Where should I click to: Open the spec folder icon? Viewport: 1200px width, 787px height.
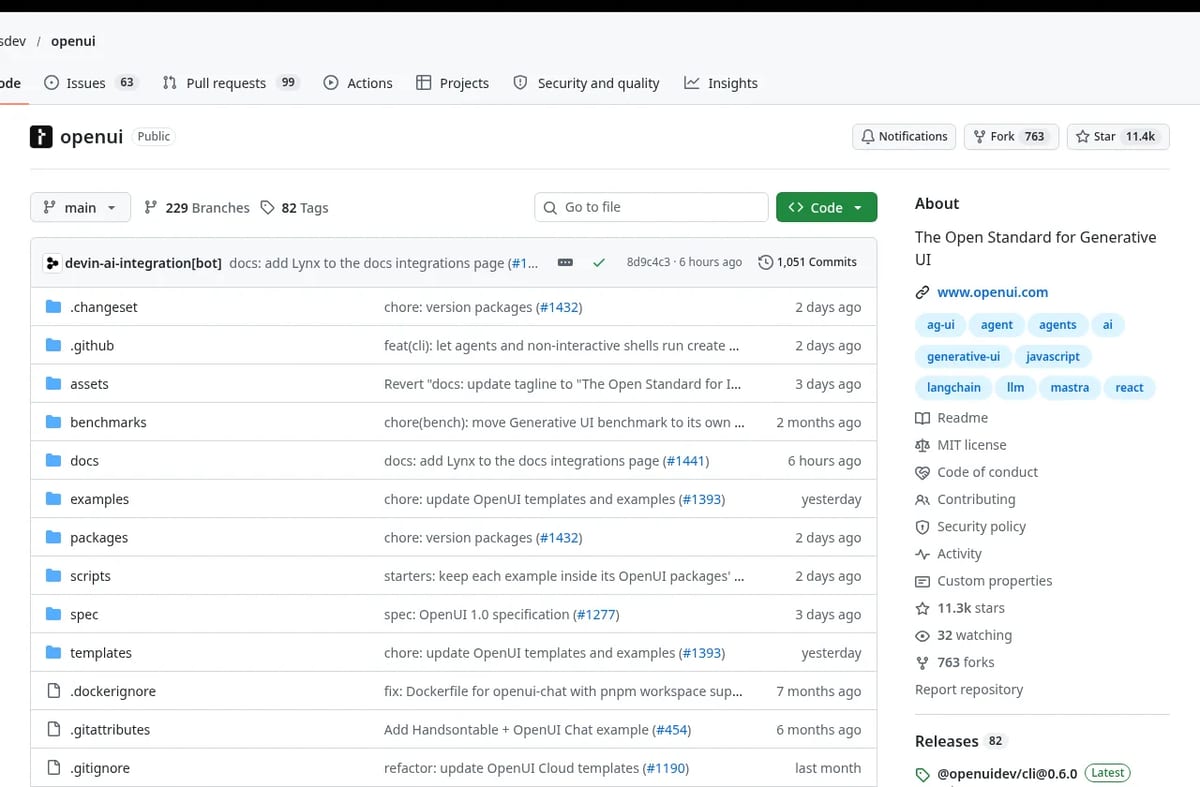coord(54,615)
